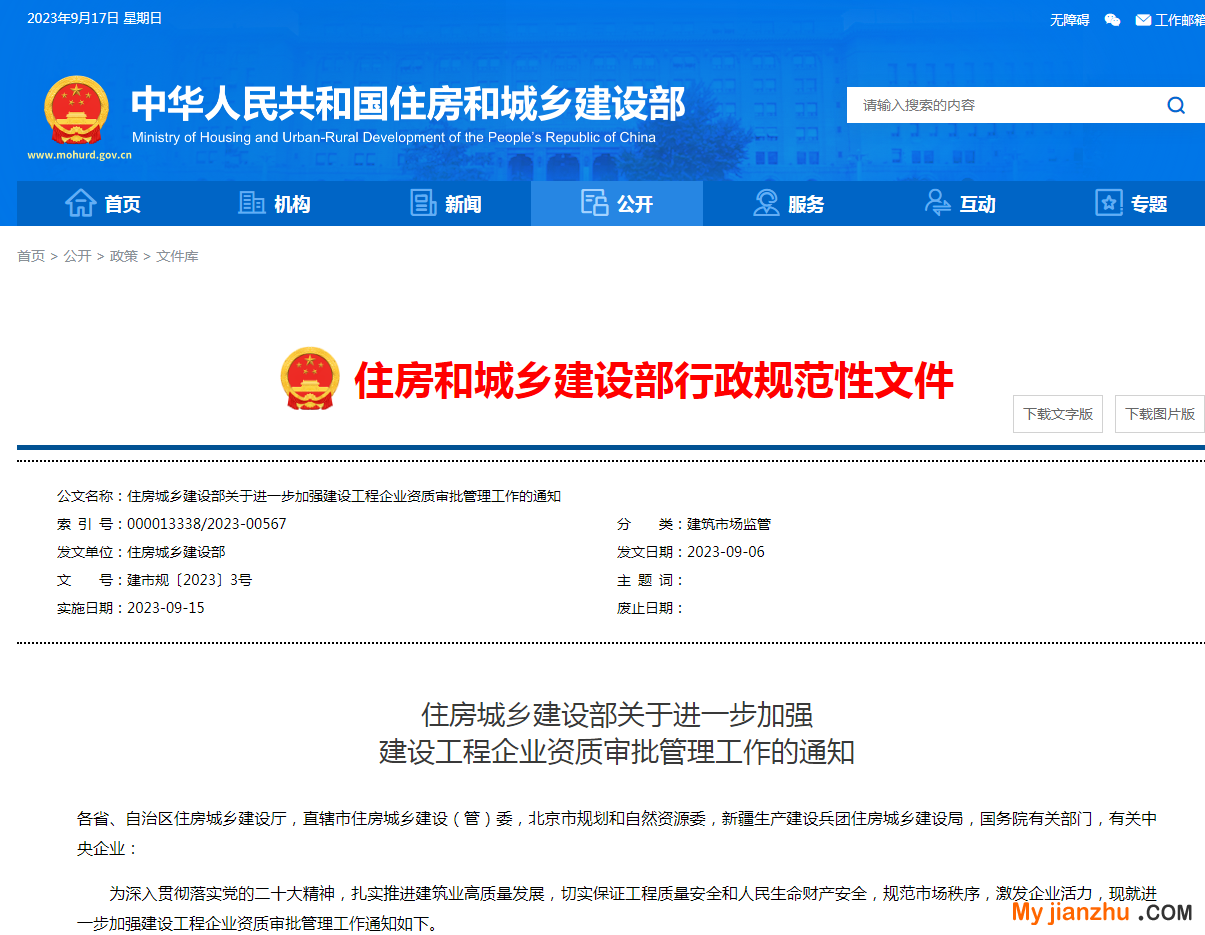Click the red emblem beside 行政规范性文件 heading

click(x=310, y=379)
